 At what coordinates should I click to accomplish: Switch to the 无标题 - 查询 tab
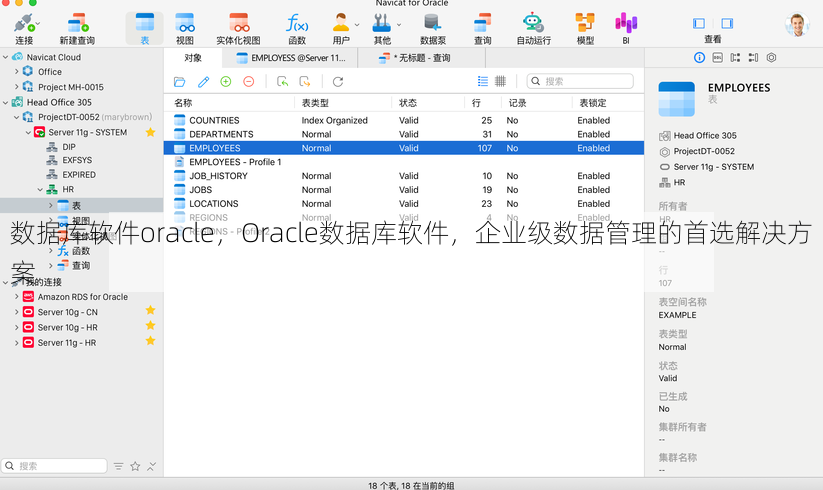click(421, 58)
